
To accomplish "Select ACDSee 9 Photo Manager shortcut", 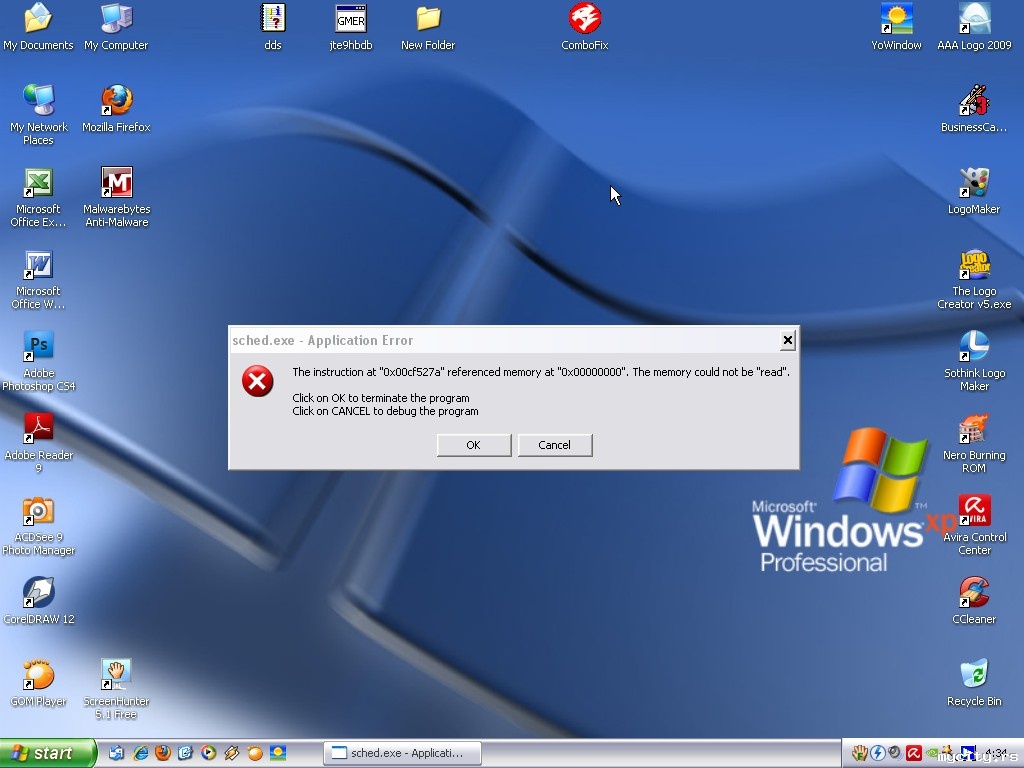I will 39,526.
